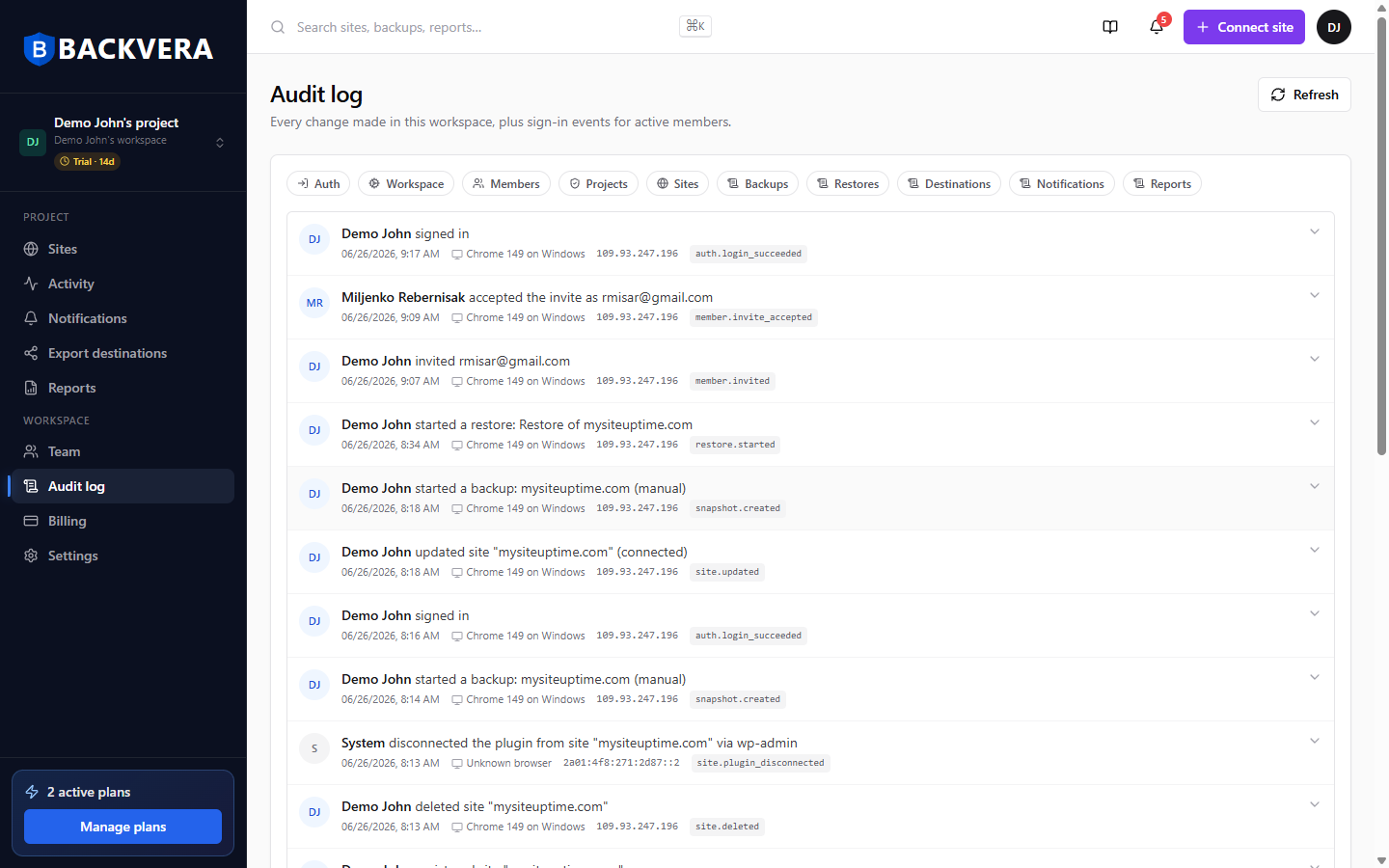Image resolution: width=1389 pixels, height=868 pixels.
Task: Filter audit log by Auth
Action: (x=318, y=183)
